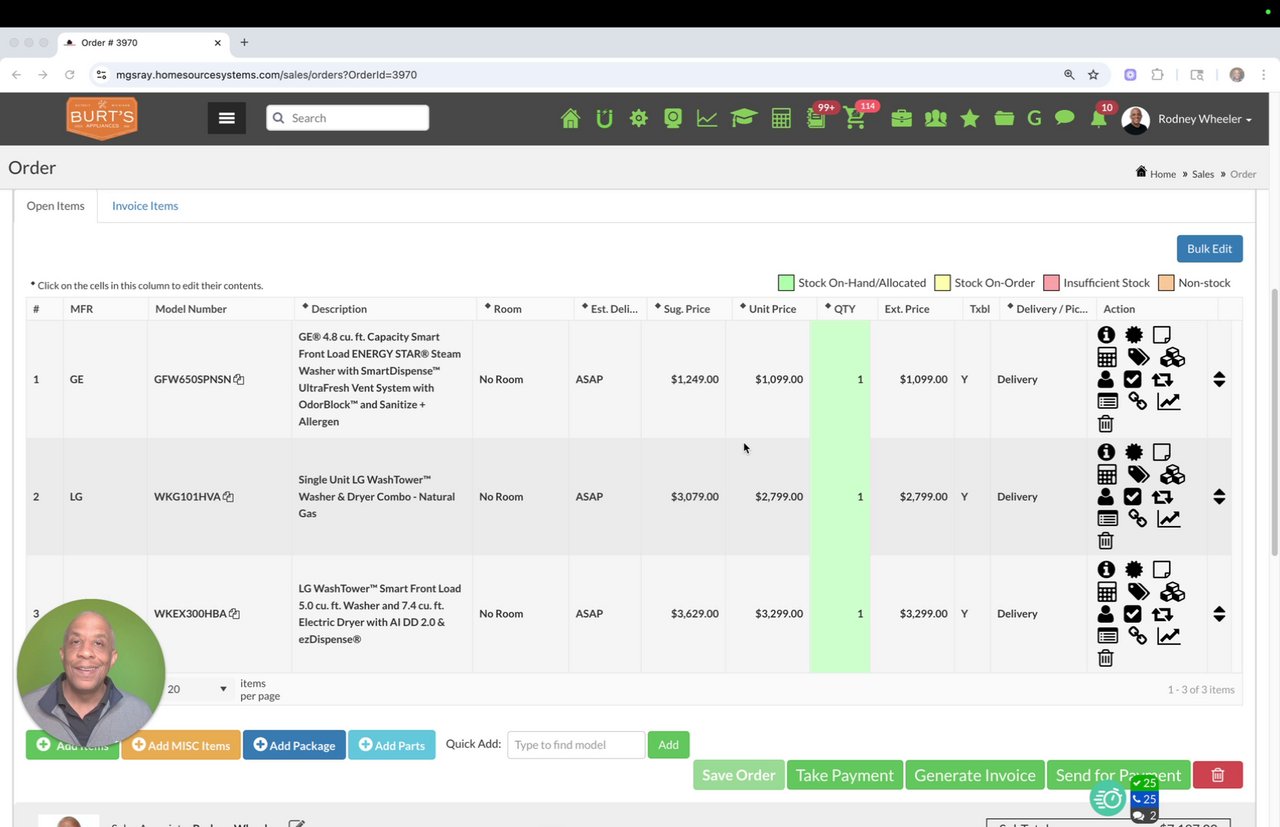Click the briefcase icon in navigation bar
This screenshot has width=1280, height=827.
click(x=901, y=118)
